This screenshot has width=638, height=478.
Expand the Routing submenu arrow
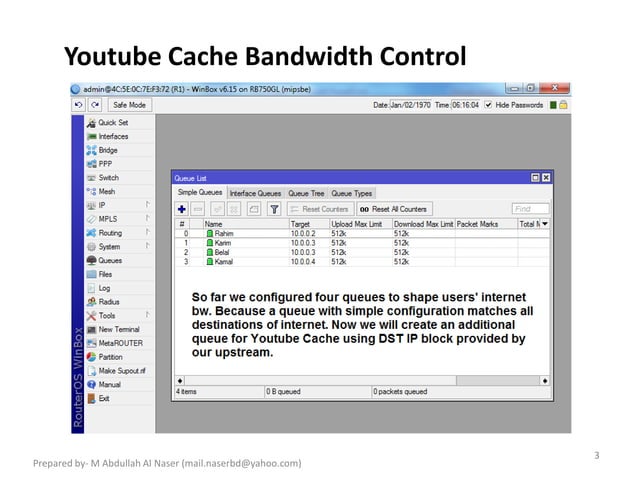click(x=148, y=232)
